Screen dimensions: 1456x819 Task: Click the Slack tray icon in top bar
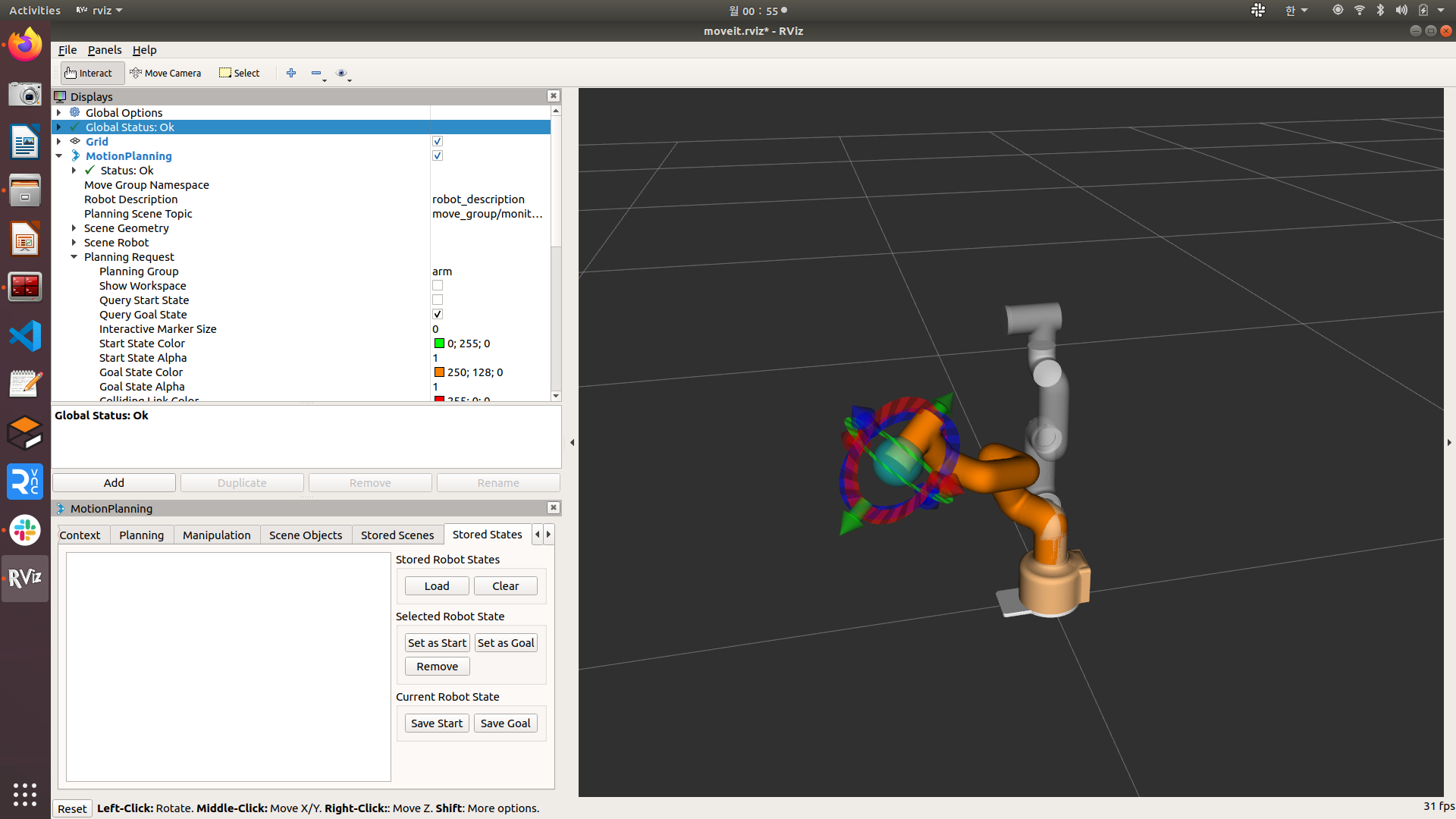(1258, 10)
